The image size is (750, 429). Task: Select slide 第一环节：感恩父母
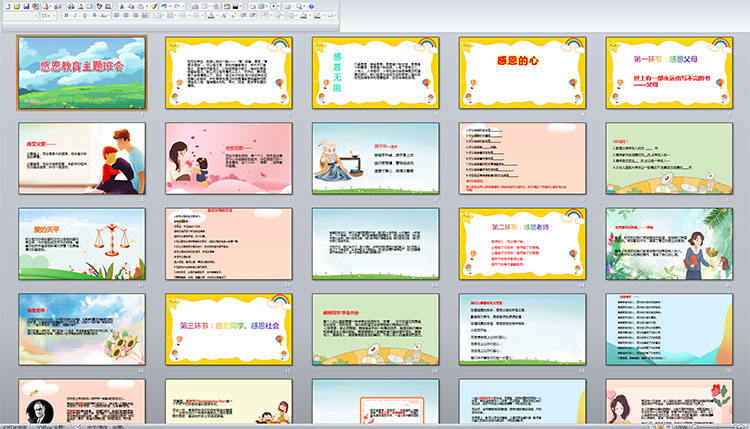click(x=669, y=73)
